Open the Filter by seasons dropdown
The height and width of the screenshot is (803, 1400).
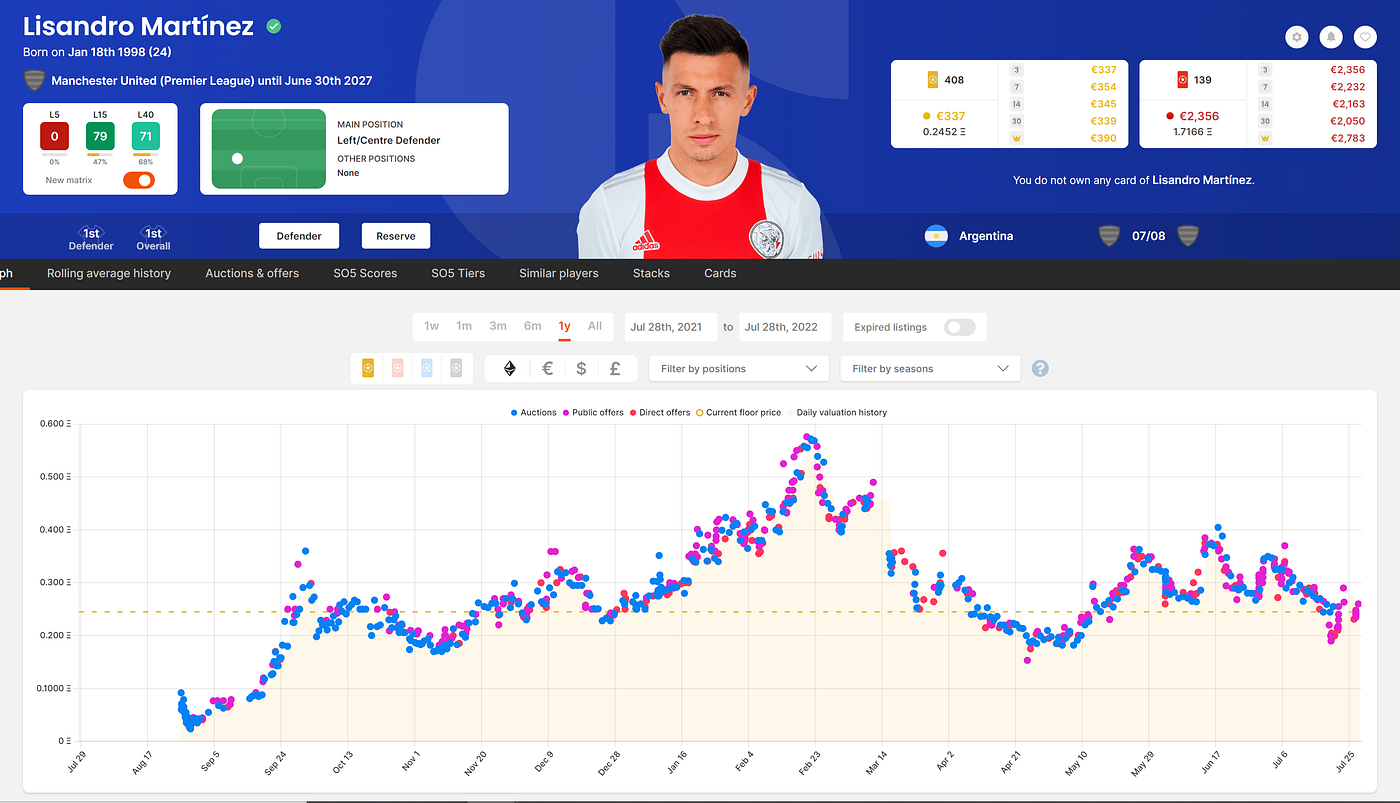(x=930, y=368)
